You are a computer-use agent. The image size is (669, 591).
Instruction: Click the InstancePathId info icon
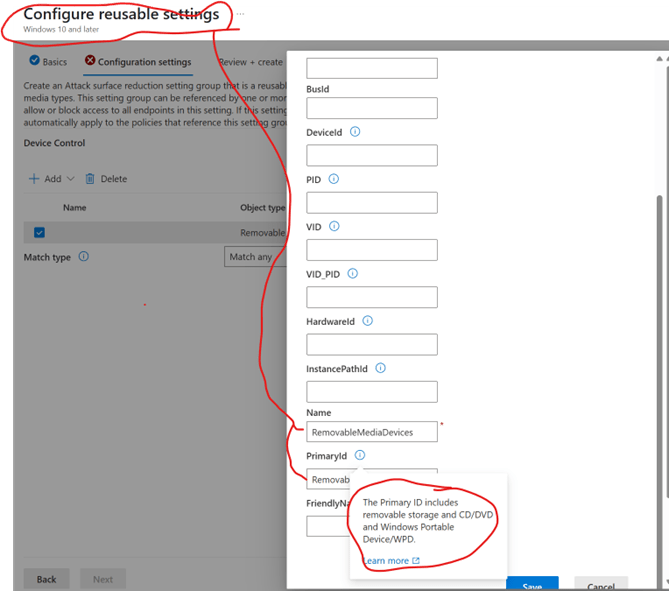pyautogui.click(x=380, y=368)
